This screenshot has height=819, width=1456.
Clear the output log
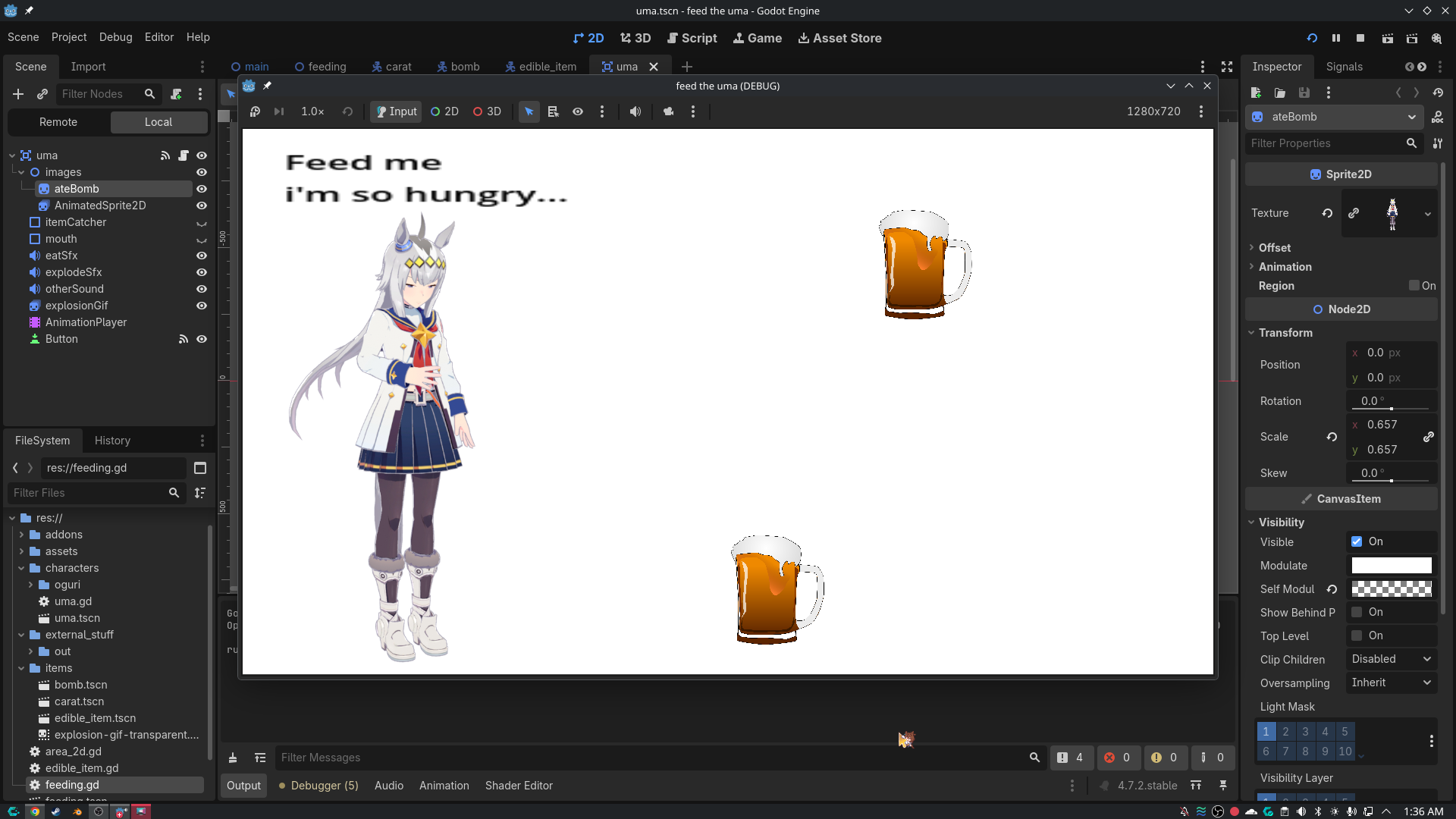point(233,758)
